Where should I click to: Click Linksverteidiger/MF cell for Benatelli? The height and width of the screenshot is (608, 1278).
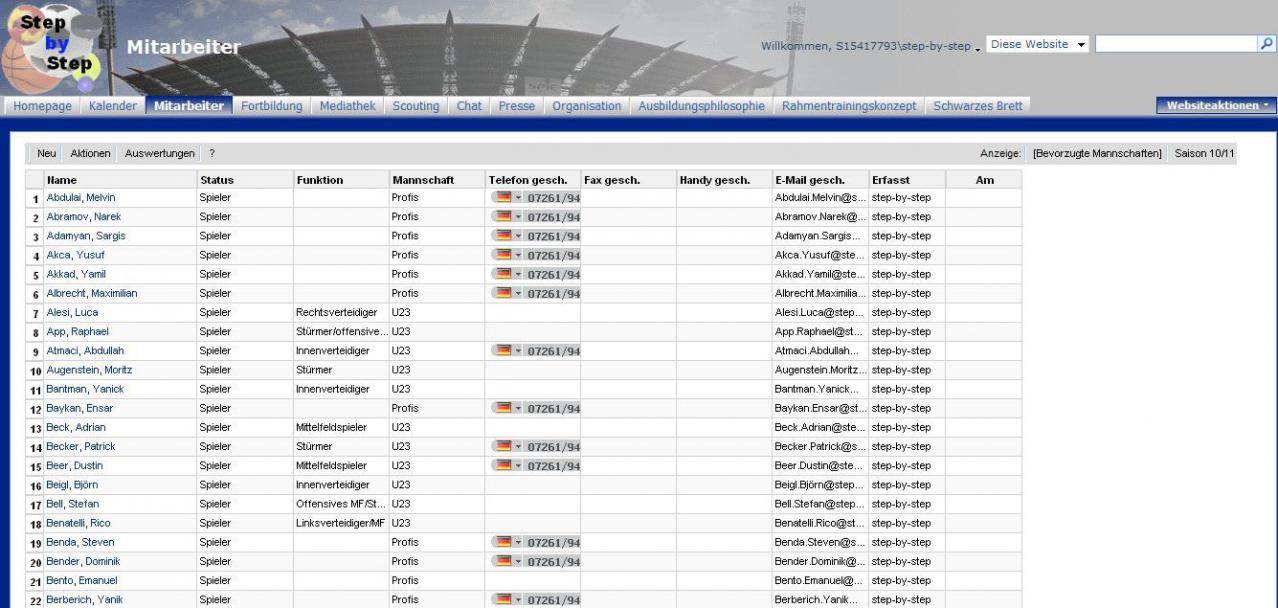coord(341,523)
